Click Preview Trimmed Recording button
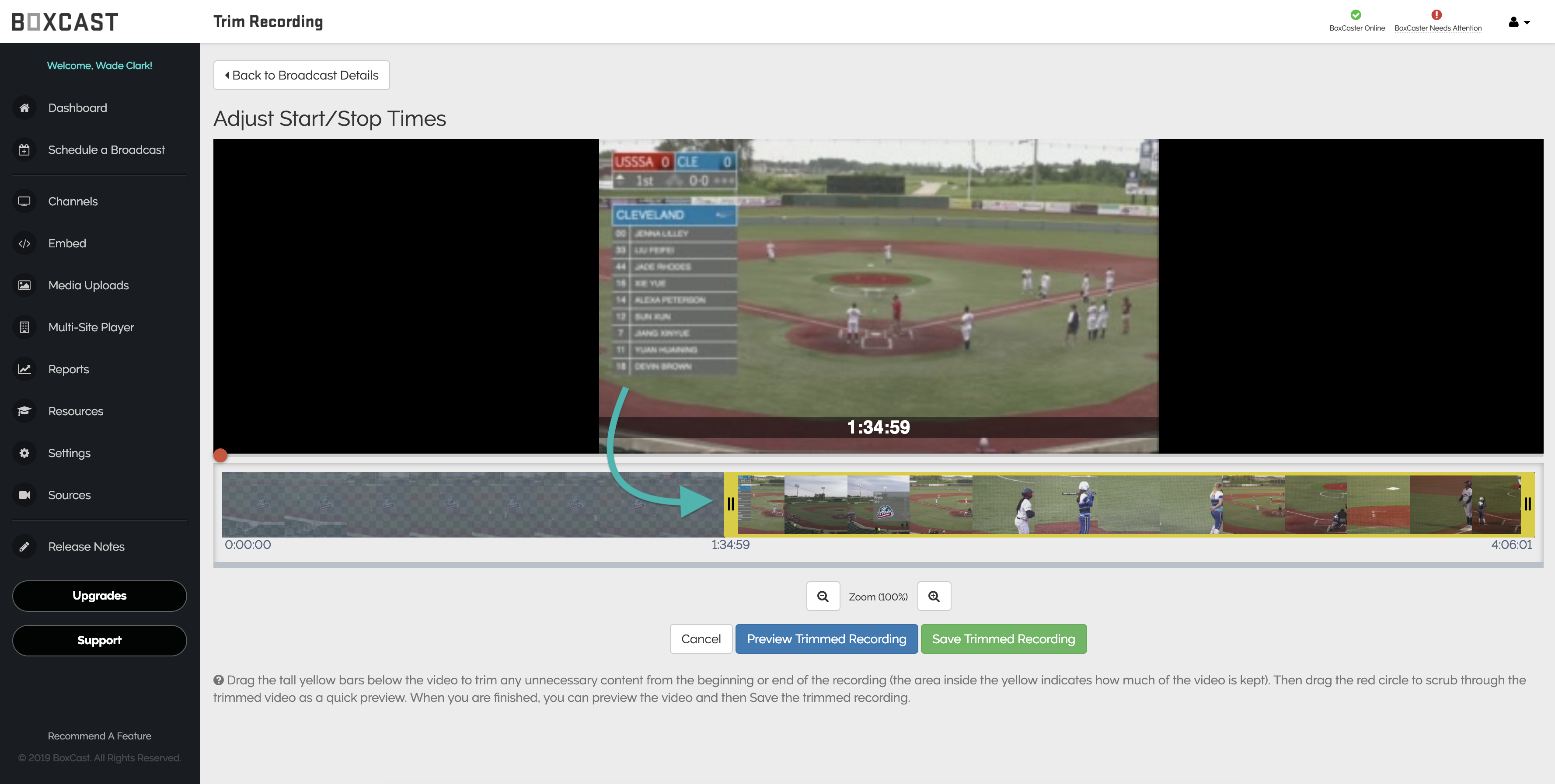 point(826,638)
